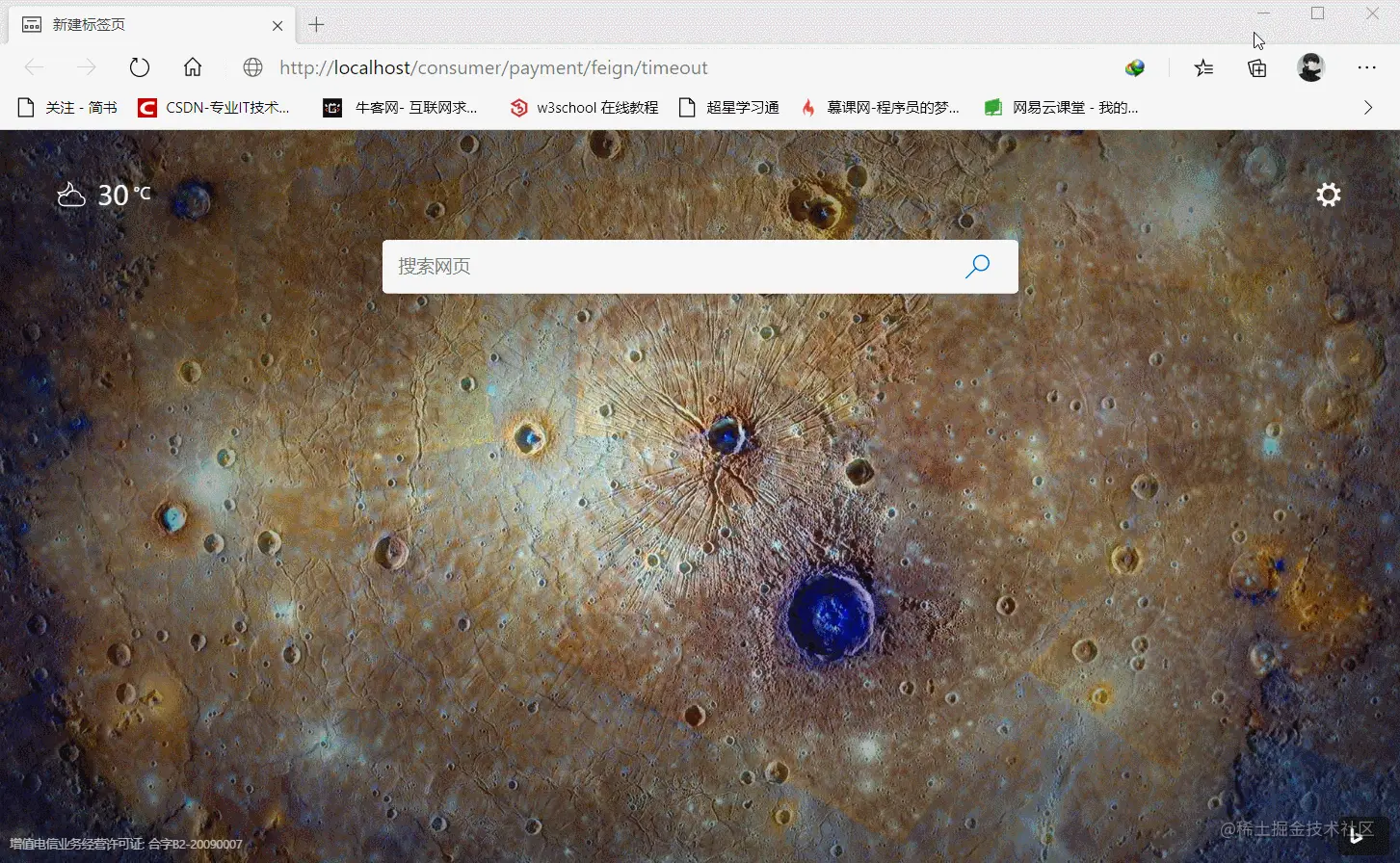Open the user profile avatar

(x=1310, y=67)
